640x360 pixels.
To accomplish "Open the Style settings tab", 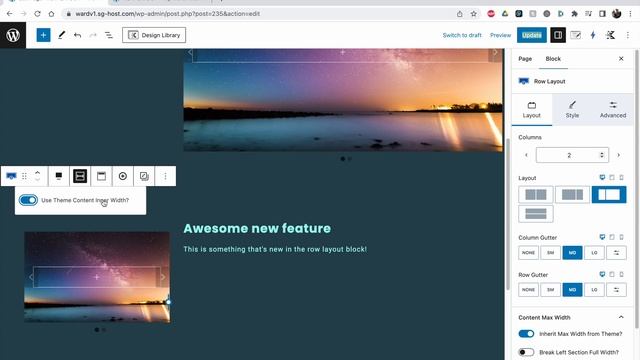I will coord(572,110).
